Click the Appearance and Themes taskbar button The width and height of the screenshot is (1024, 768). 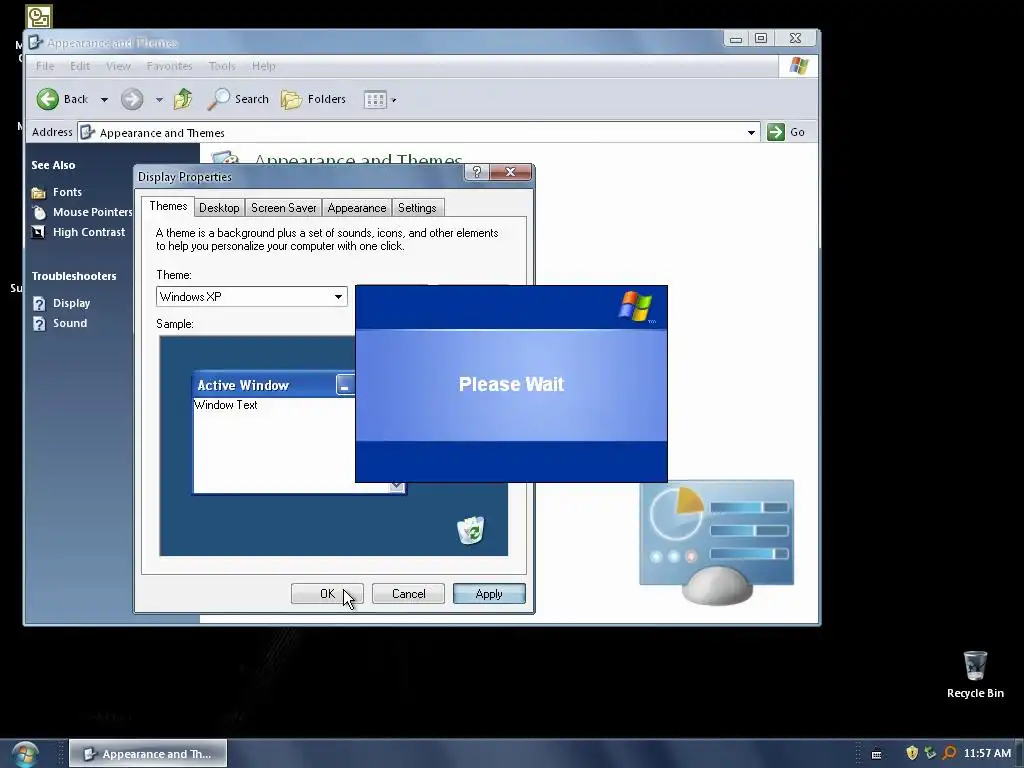(x=148, y=754)
